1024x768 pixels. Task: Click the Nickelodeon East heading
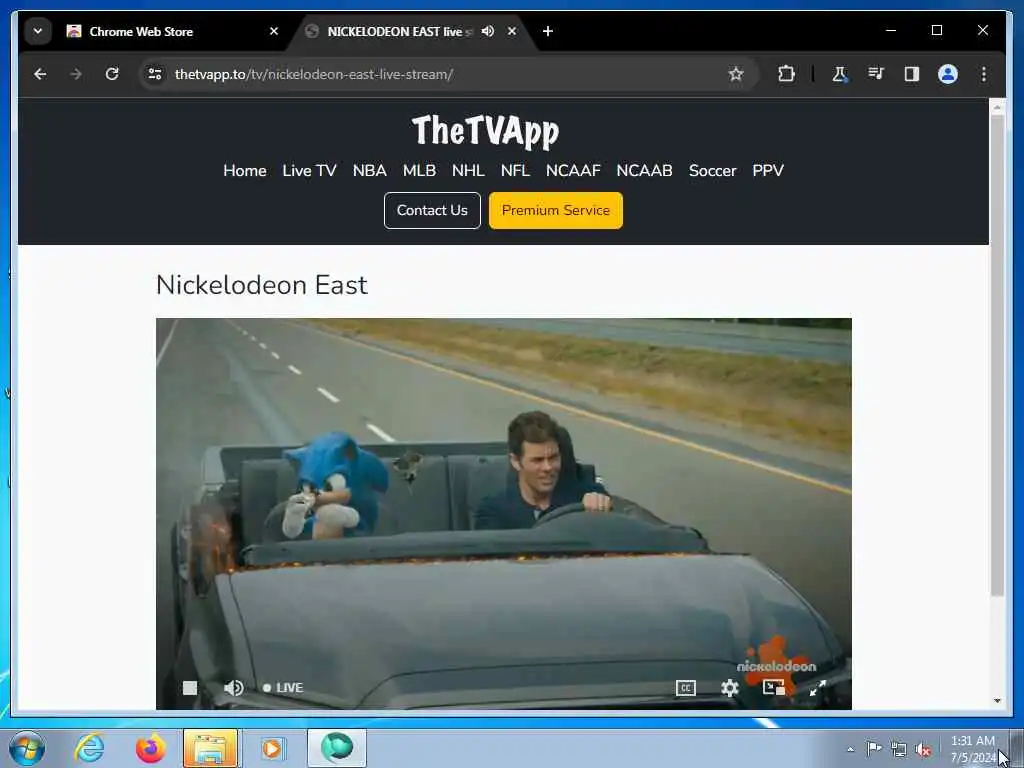point(262,285)
